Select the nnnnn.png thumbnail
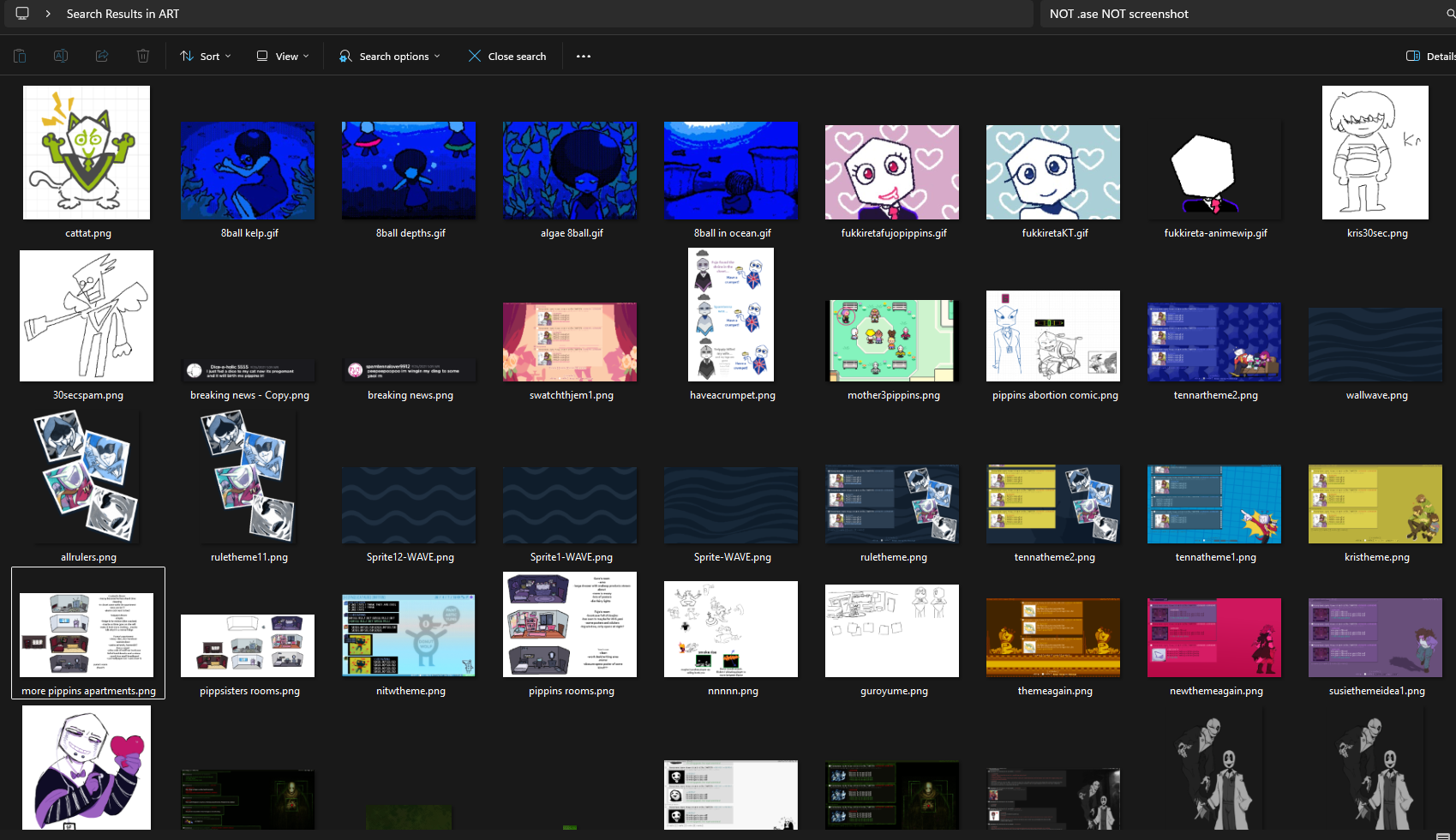1456x840 pixels. (x=731, y=629)
